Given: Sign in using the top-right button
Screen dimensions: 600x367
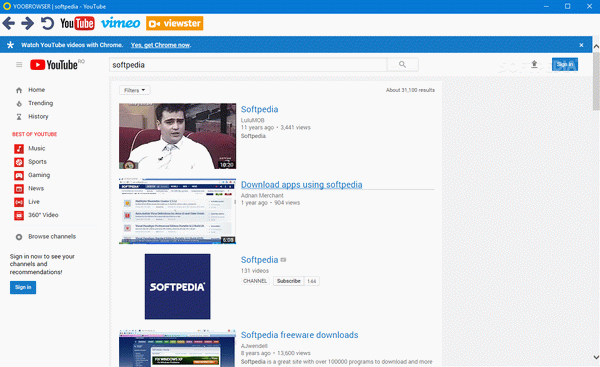Looking at the screenshot, I should point(565,64).
